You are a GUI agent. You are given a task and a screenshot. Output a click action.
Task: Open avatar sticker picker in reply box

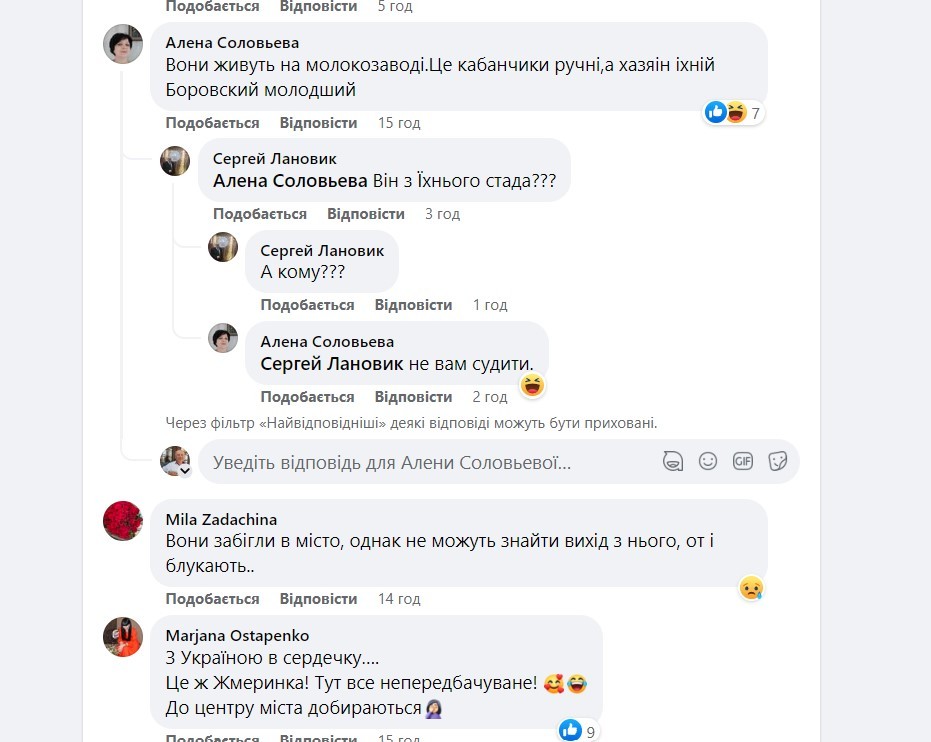click(x=673, y=461)
